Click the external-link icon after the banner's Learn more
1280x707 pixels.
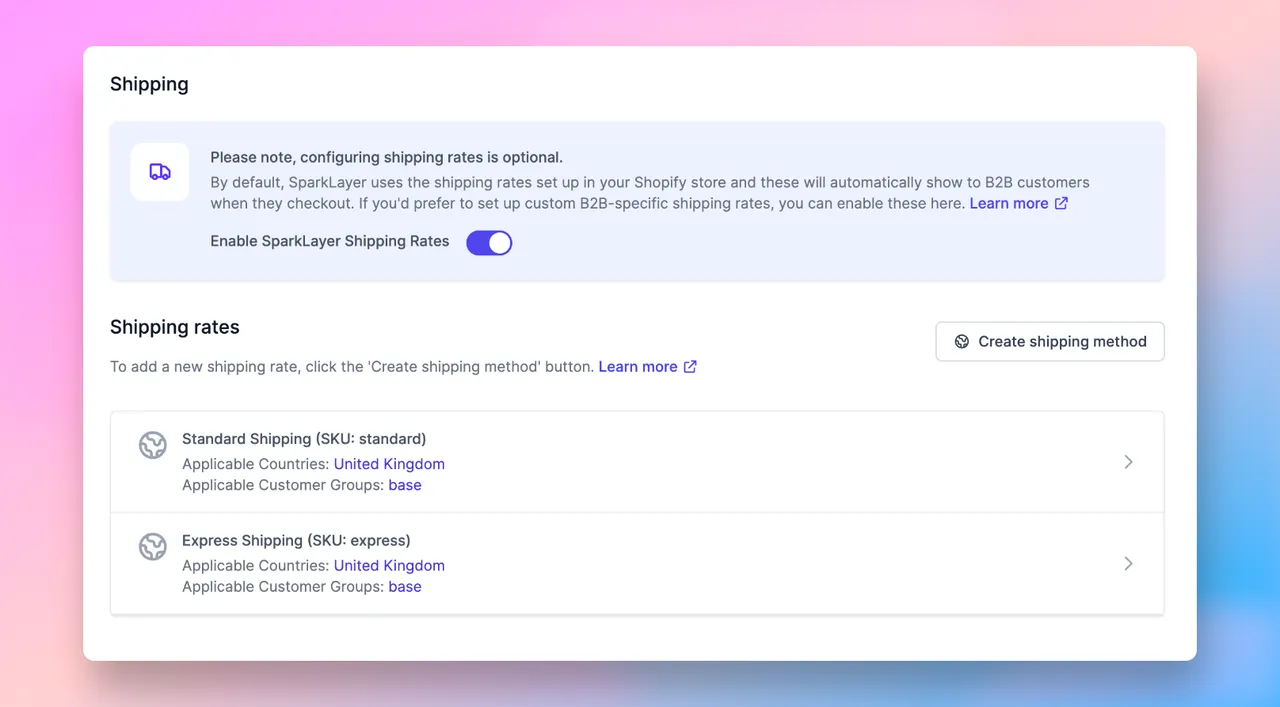(x=1063, y=203)
